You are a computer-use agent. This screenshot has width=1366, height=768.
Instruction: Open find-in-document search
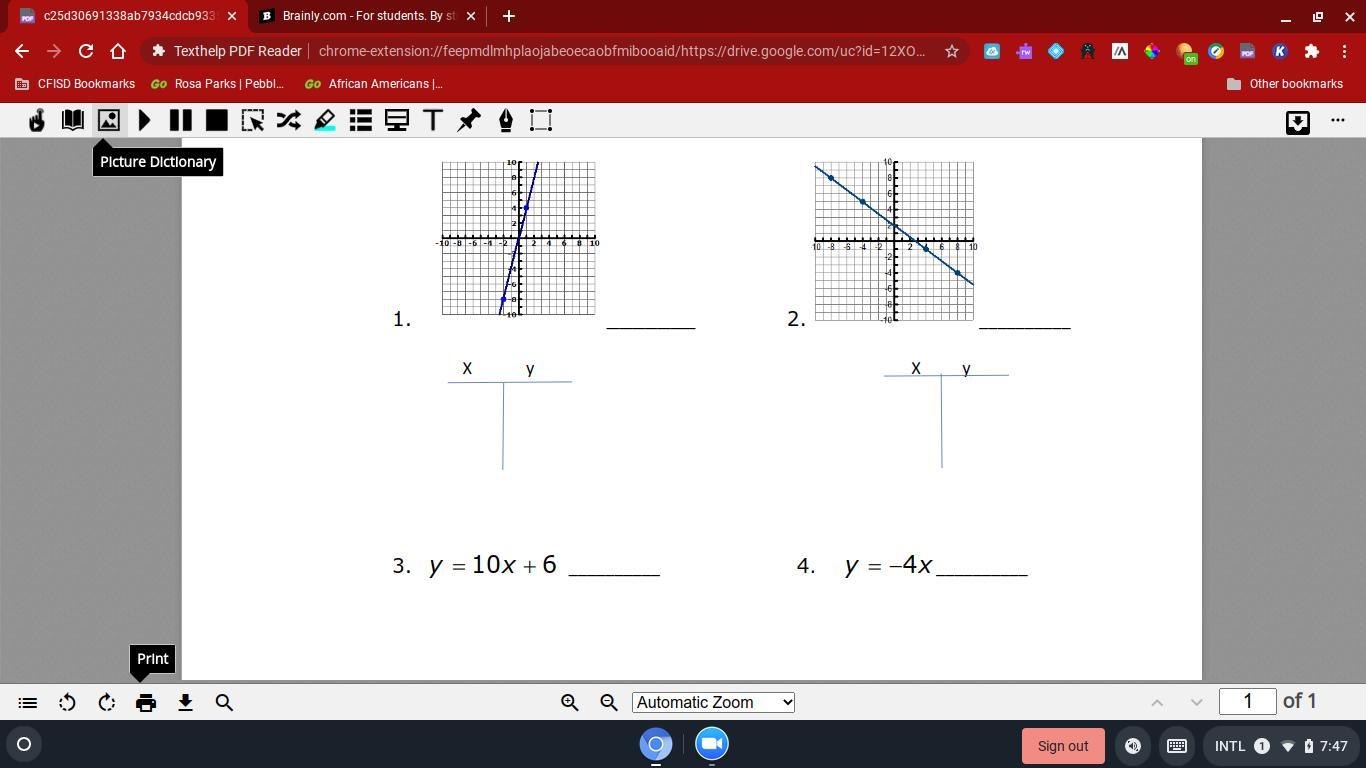[225, 703]
